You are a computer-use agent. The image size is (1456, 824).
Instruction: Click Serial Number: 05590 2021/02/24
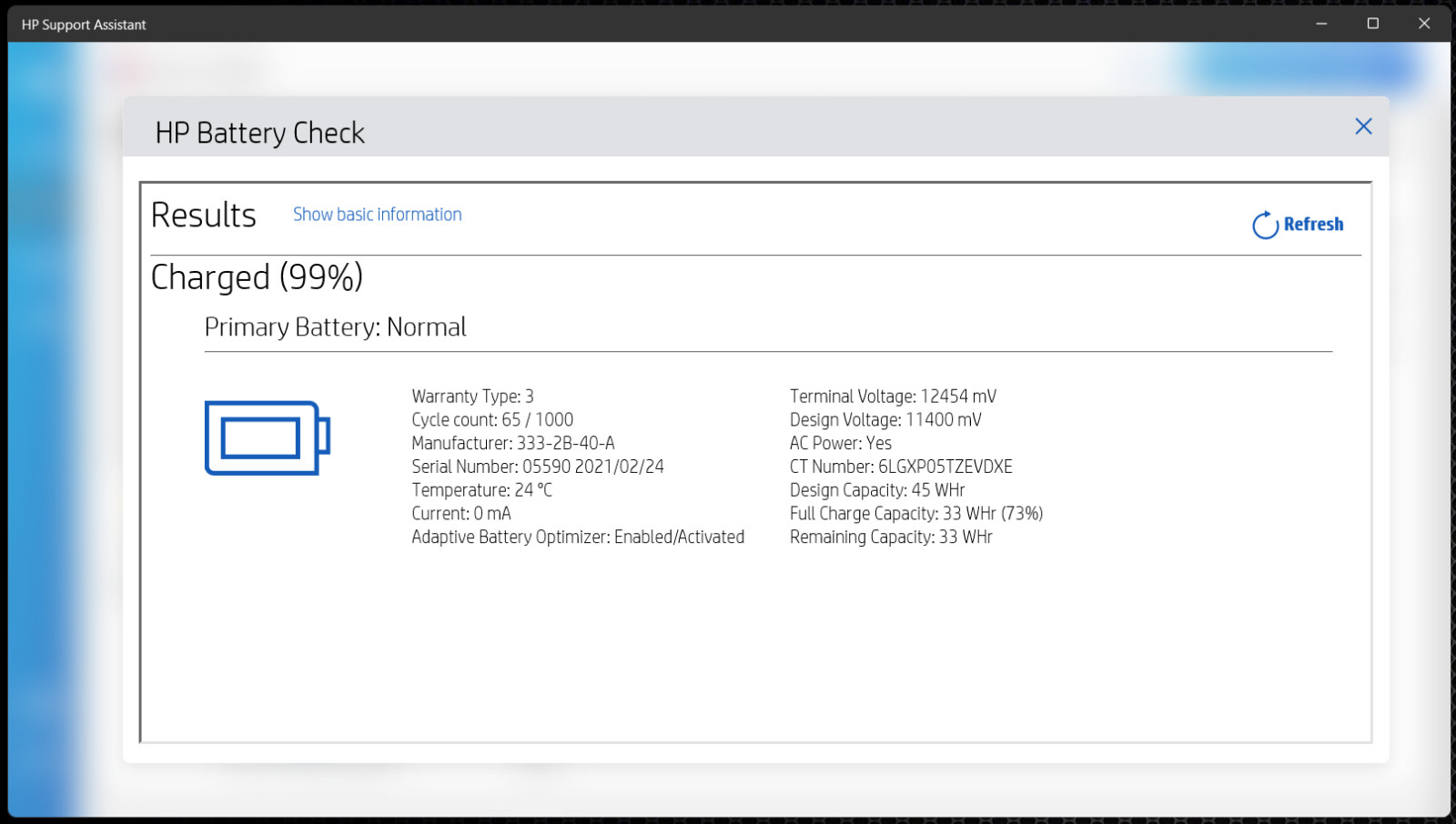(538, 467)
